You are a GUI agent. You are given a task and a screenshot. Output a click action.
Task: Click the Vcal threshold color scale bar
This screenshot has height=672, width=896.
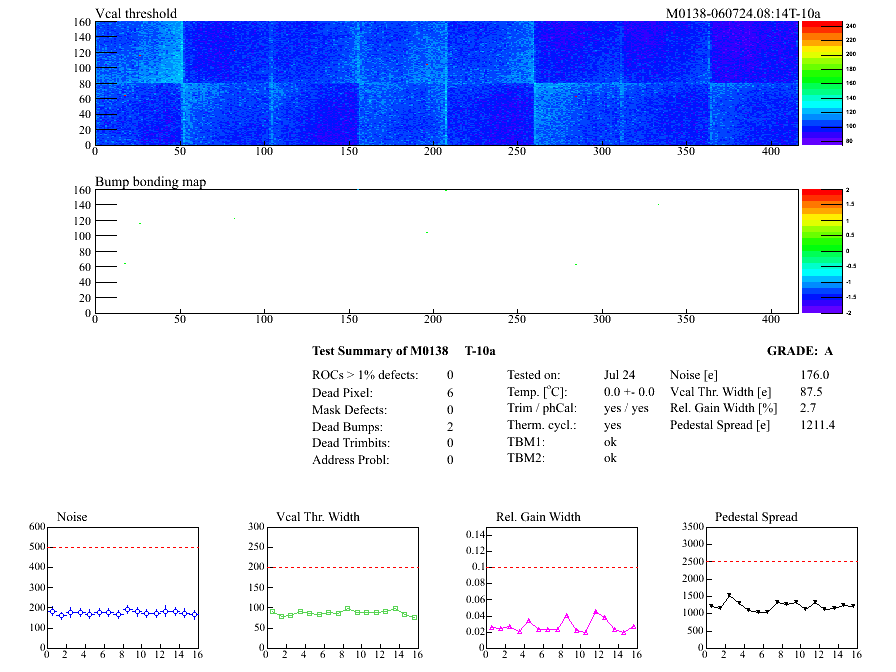pos(822,83)
